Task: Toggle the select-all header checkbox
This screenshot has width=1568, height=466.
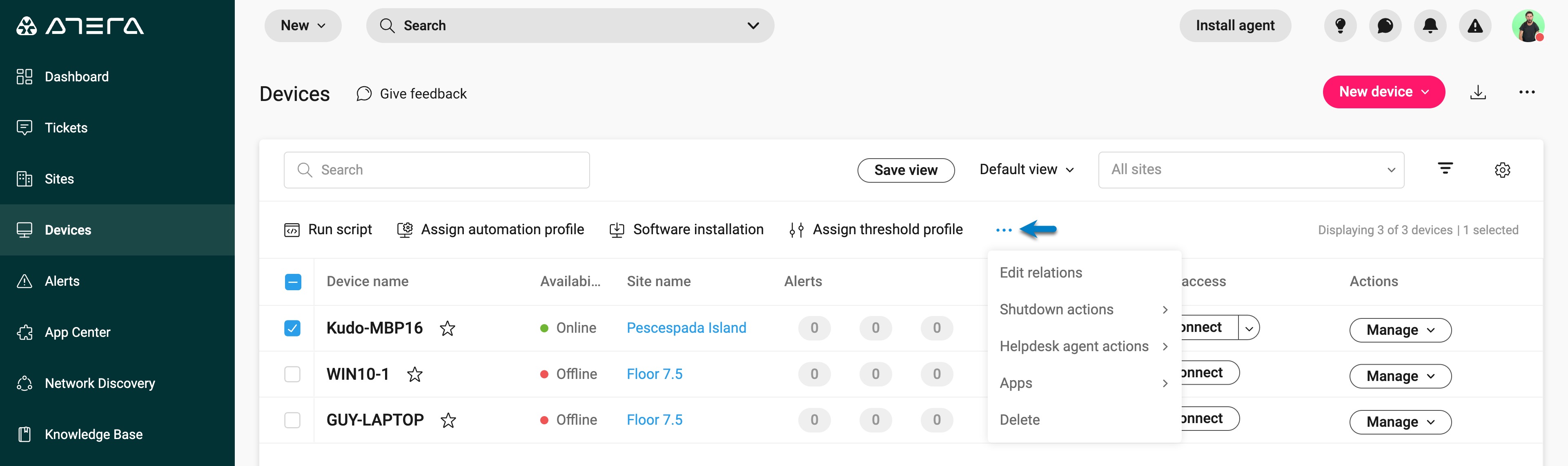Action: 293,282
